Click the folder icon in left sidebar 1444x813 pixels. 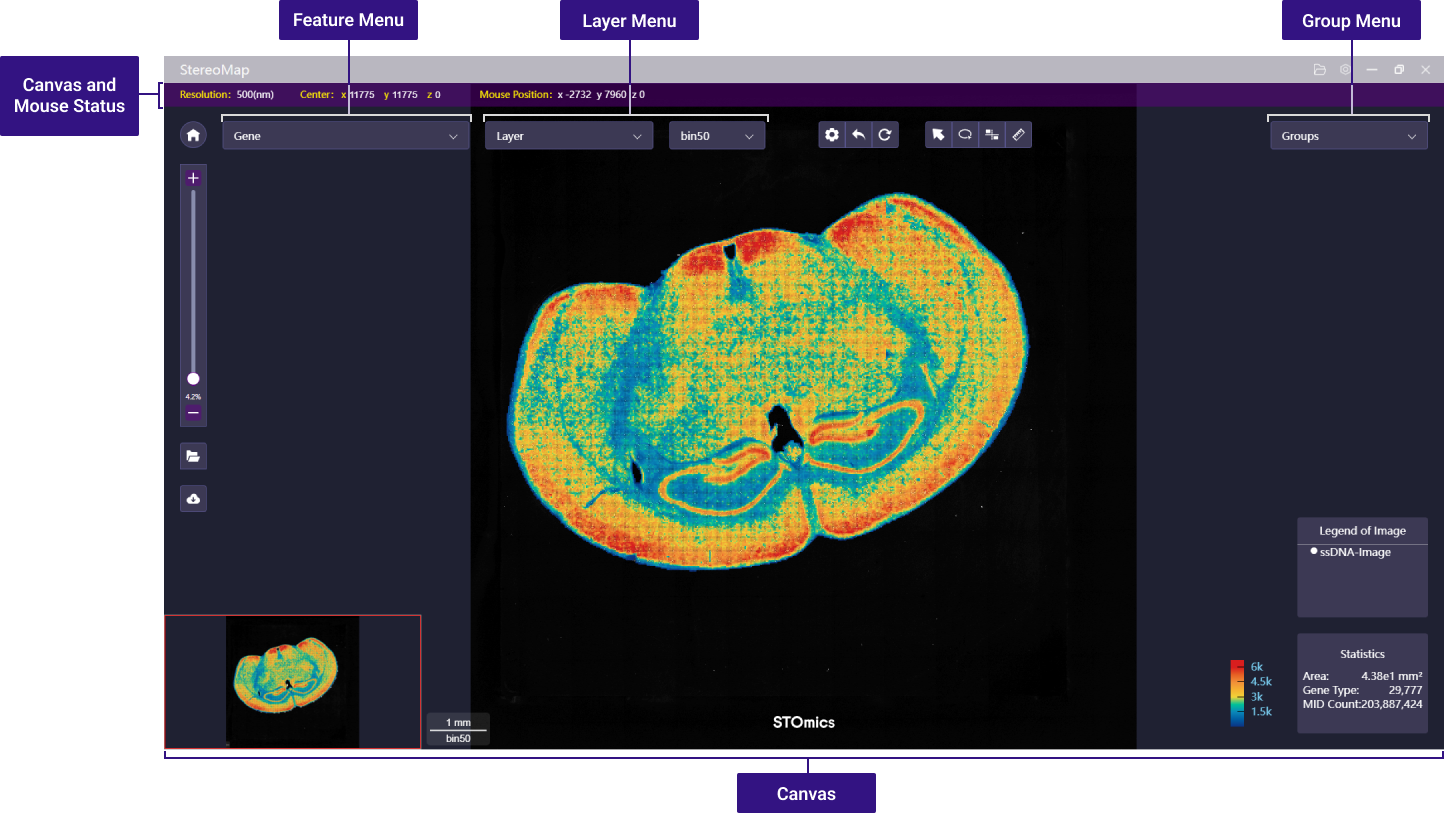(193, 456)
